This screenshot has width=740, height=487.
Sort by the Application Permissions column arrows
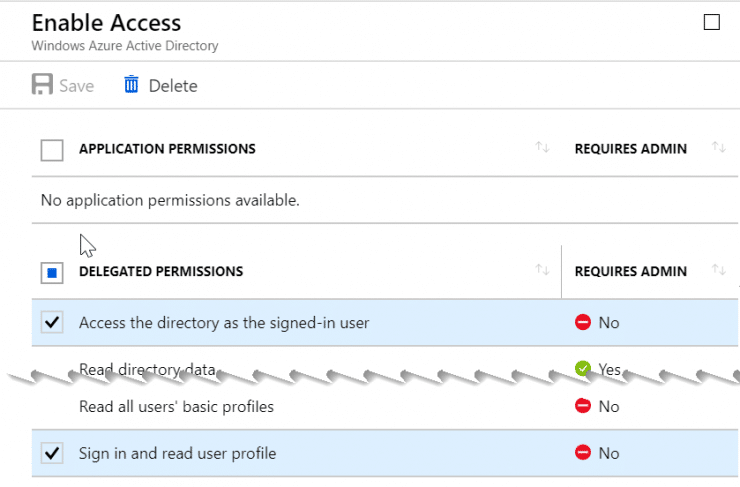click(x=542, y=148)
